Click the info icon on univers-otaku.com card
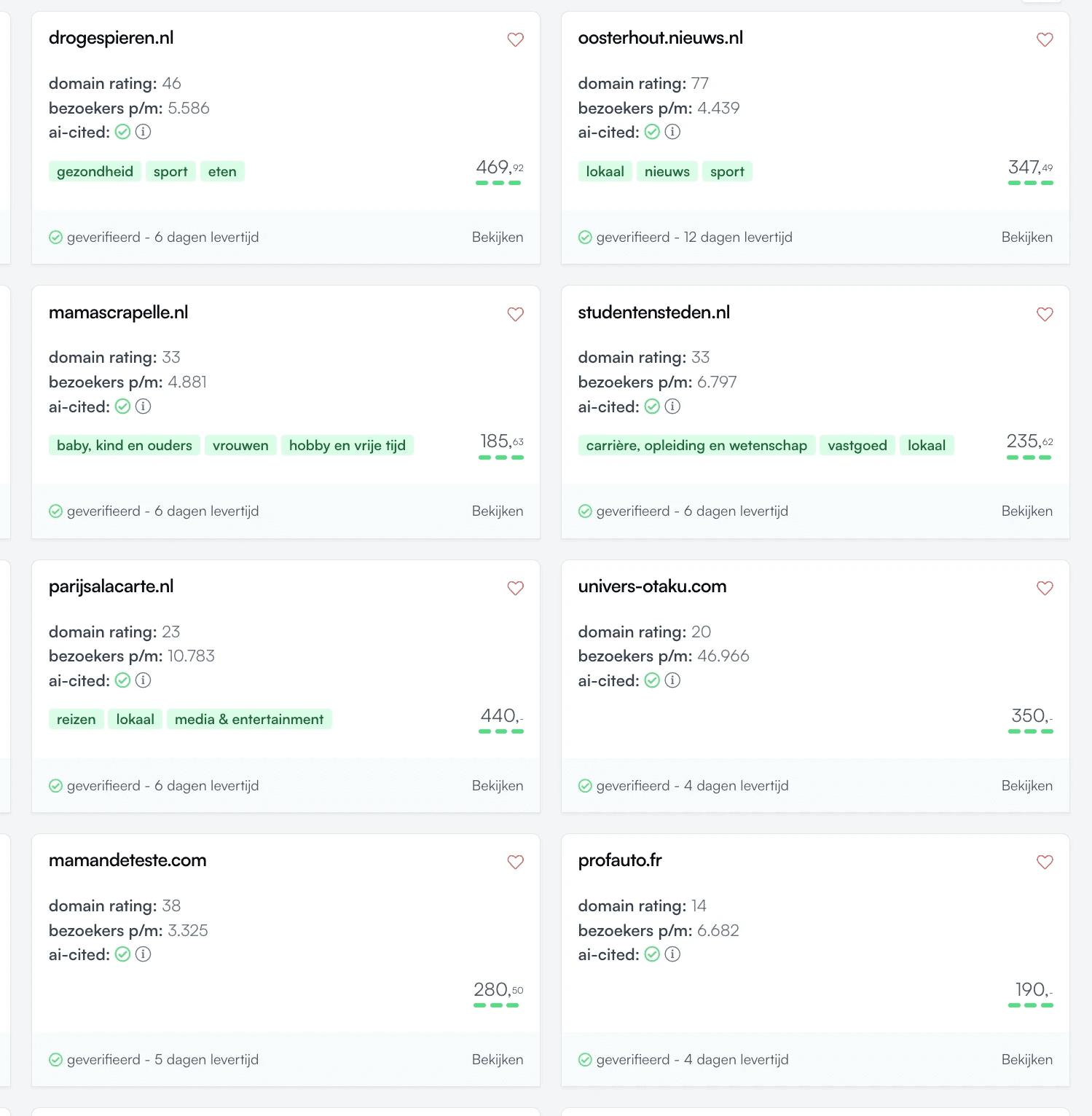1092x1116 pixels. tap(672, 680)
